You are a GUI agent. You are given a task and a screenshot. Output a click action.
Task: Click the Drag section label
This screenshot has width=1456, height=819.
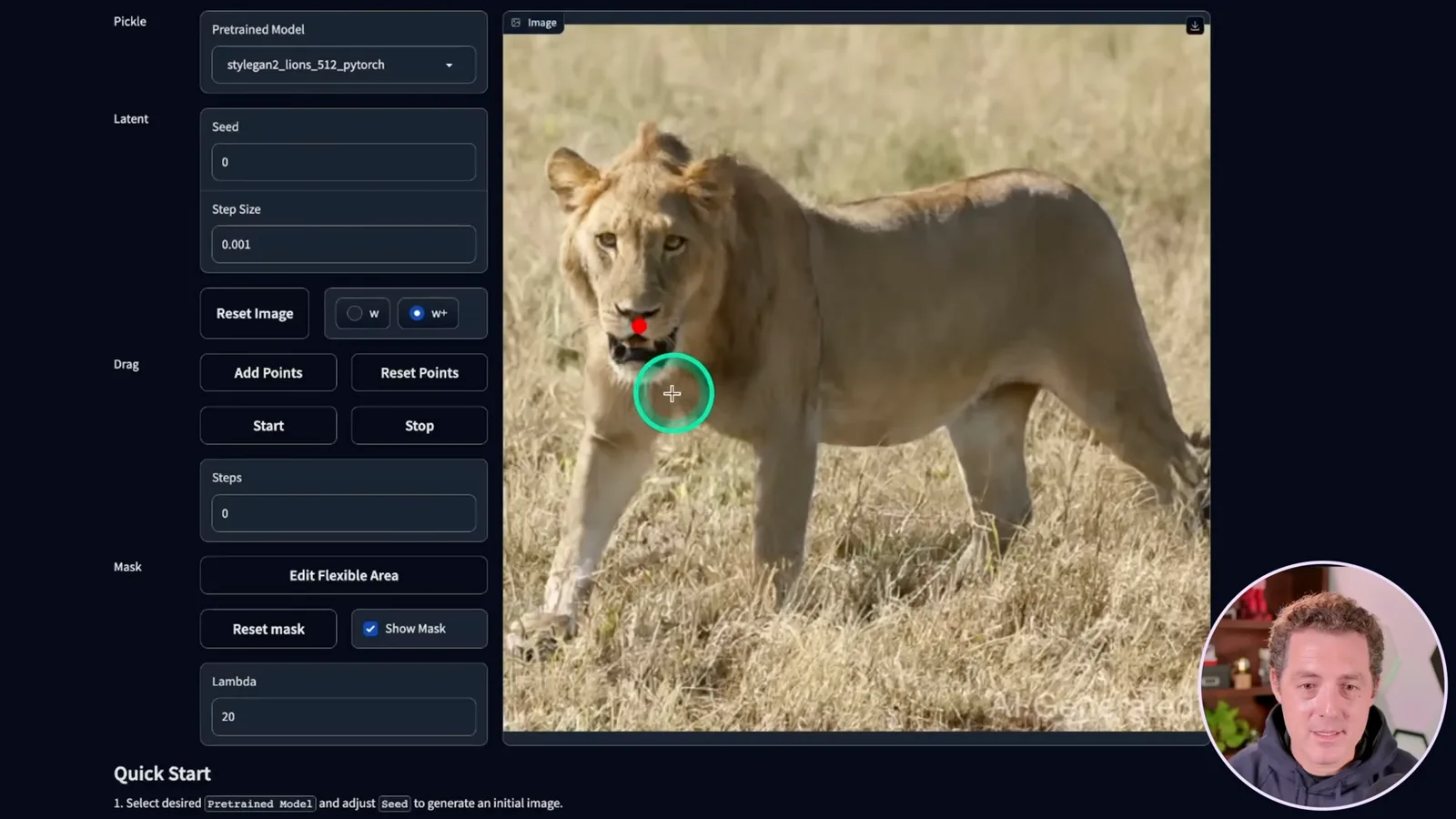(126, 365)
